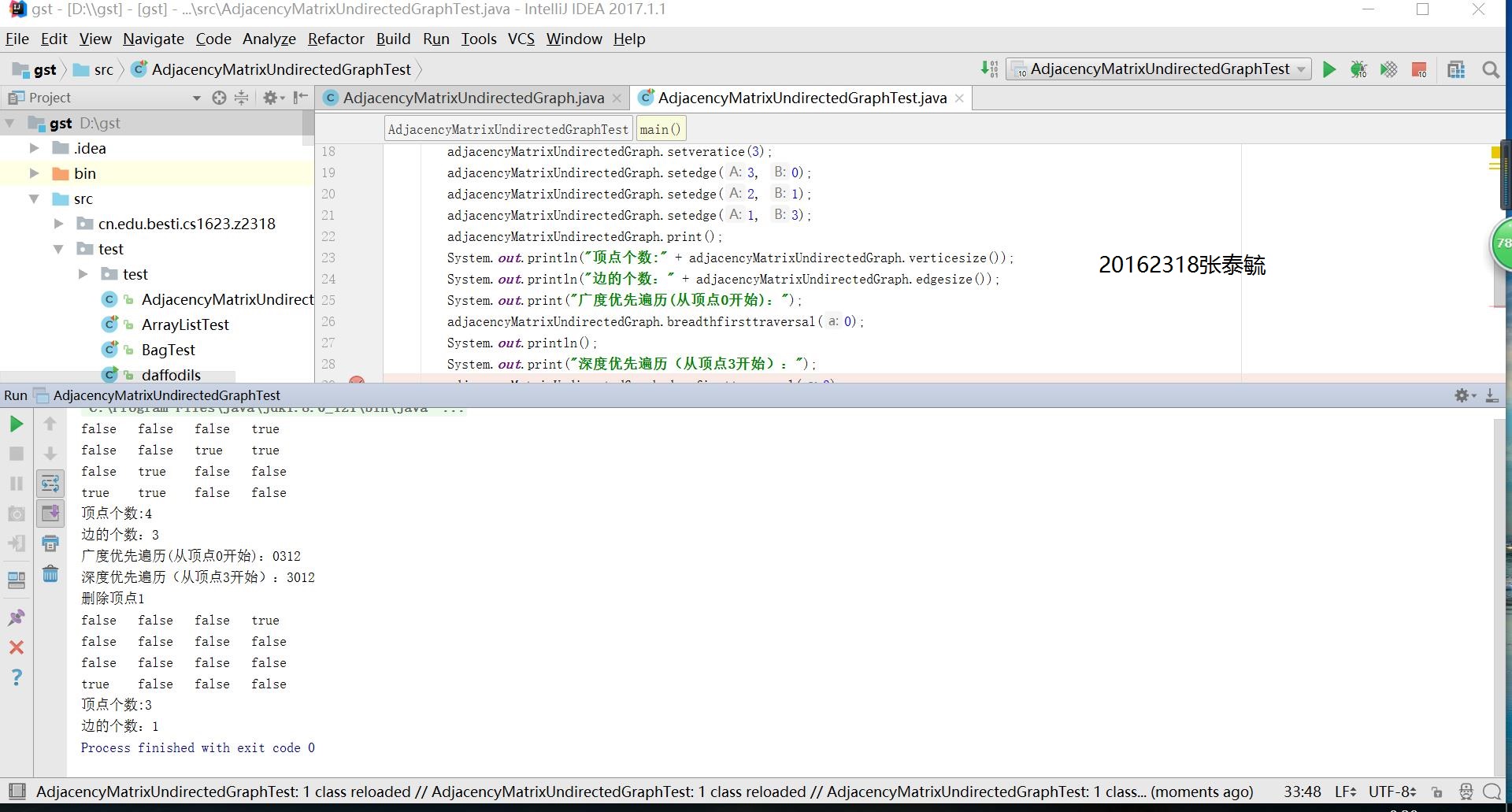This screenshot has width=1512, height=812.
Task: Click Restore Layout icon in the Run panel
Action: 16,580
